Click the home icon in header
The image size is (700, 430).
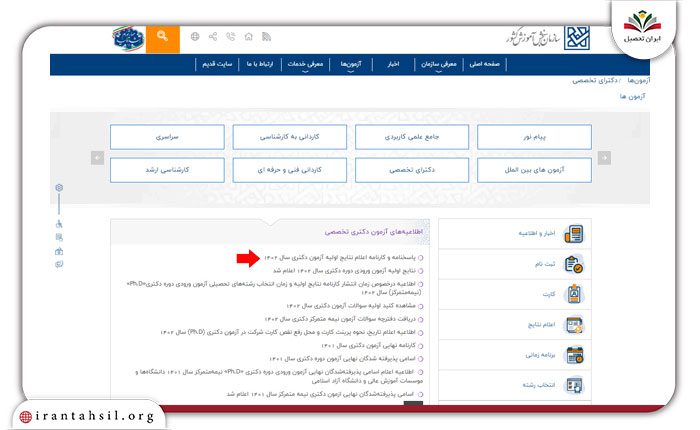pos(249,37)
